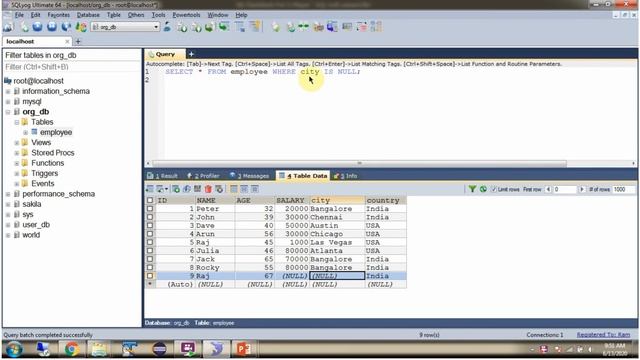
Task: Collapse the org_db database node
Action: (8, 112)
